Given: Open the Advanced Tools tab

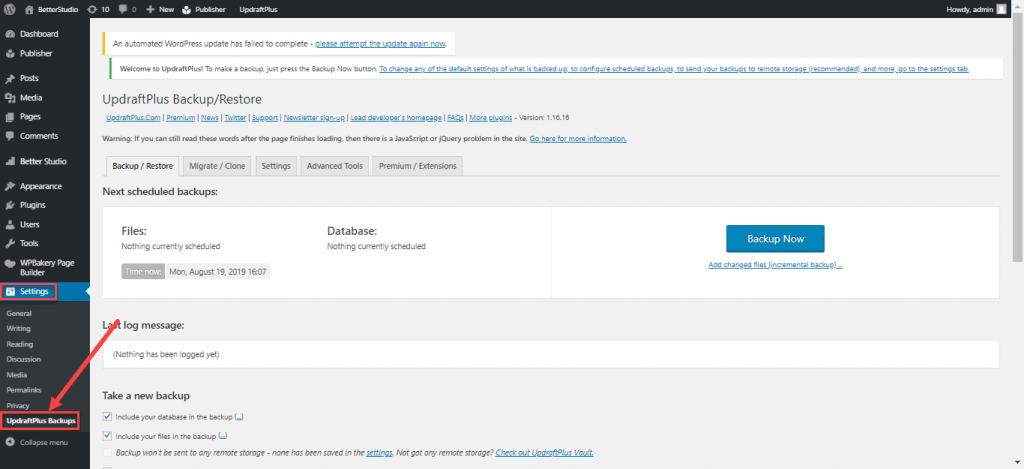Looking at the screenshot, I should pyautogui.click(x=334, y=166).
